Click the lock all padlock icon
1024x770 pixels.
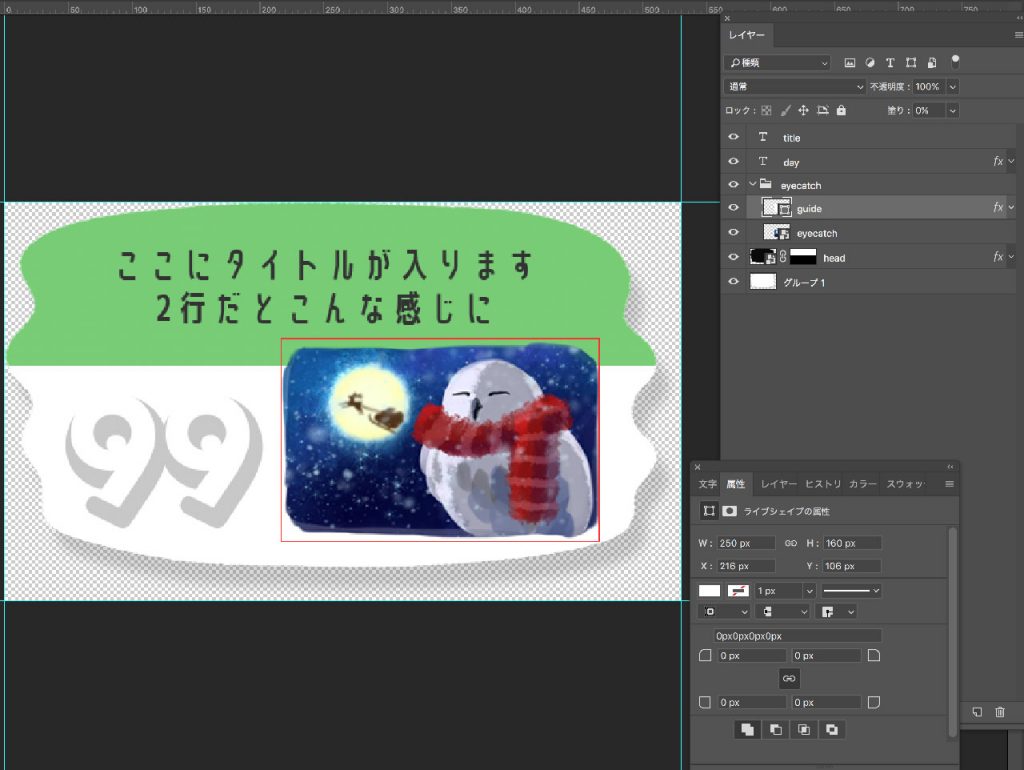841,111
